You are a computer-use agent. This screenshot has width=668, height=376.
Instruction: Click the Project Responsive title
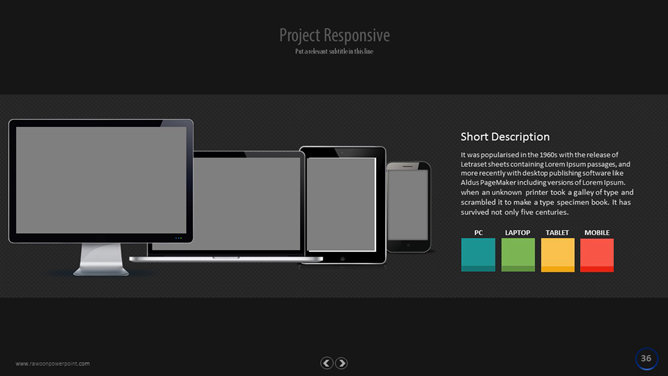pos(334,35)
